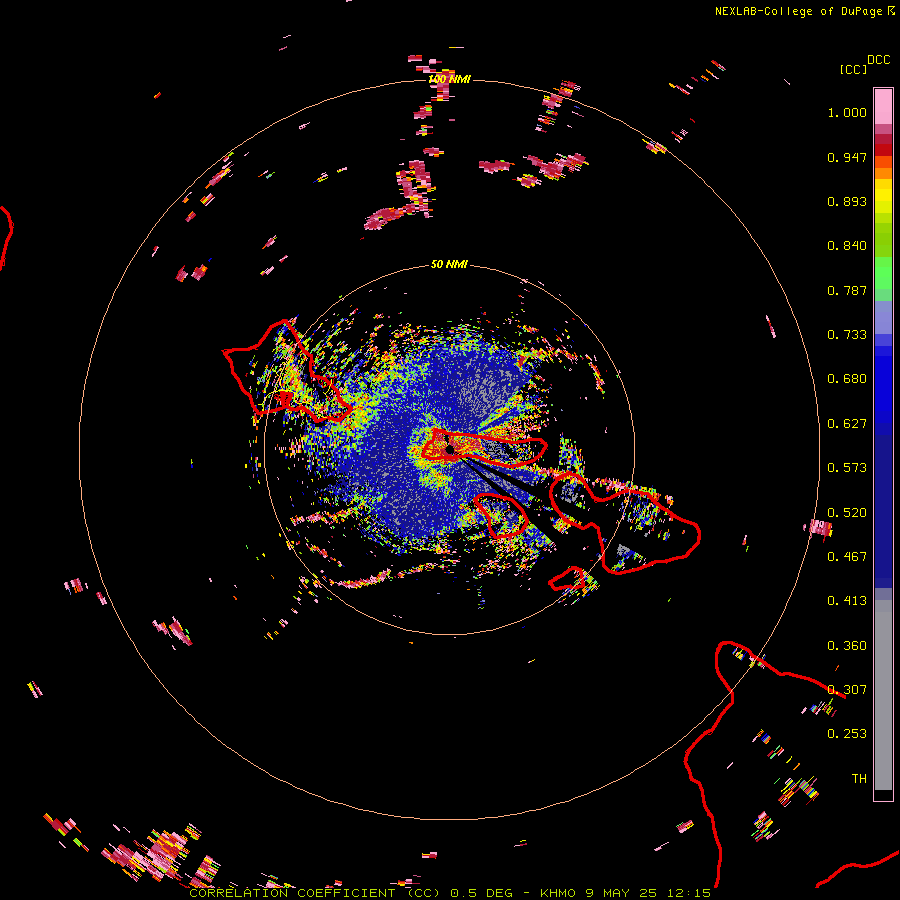Click the gray lower segment of color bar
This screenshot has width=900, height=900.
(883, 695)
